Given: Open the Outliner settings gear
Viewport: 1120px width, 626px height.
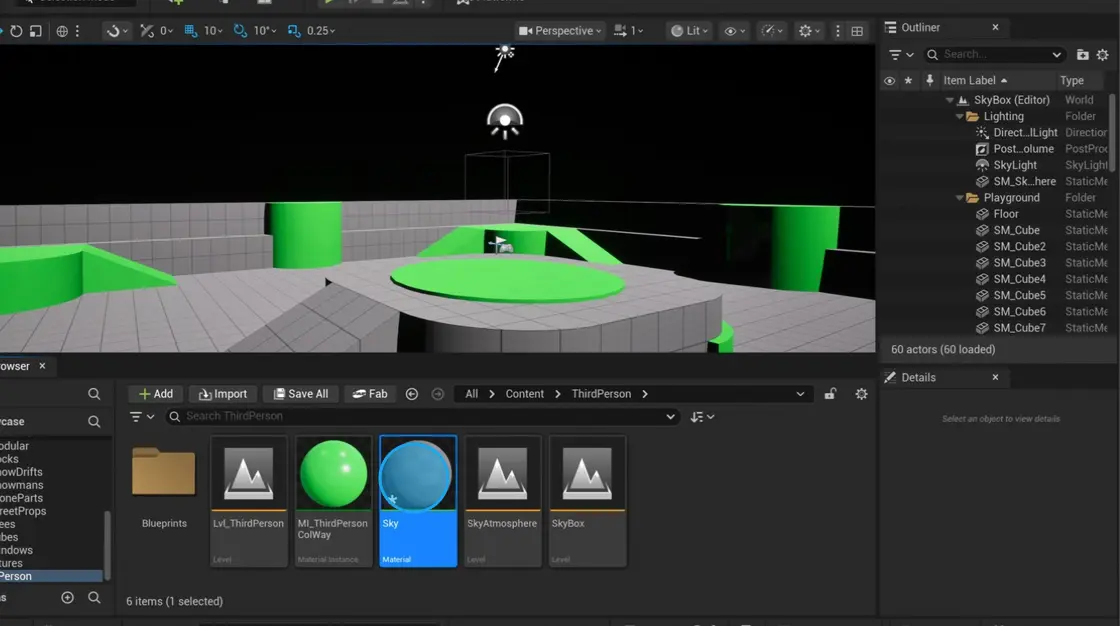Looking at the screenshot, I should [1103, 55].
